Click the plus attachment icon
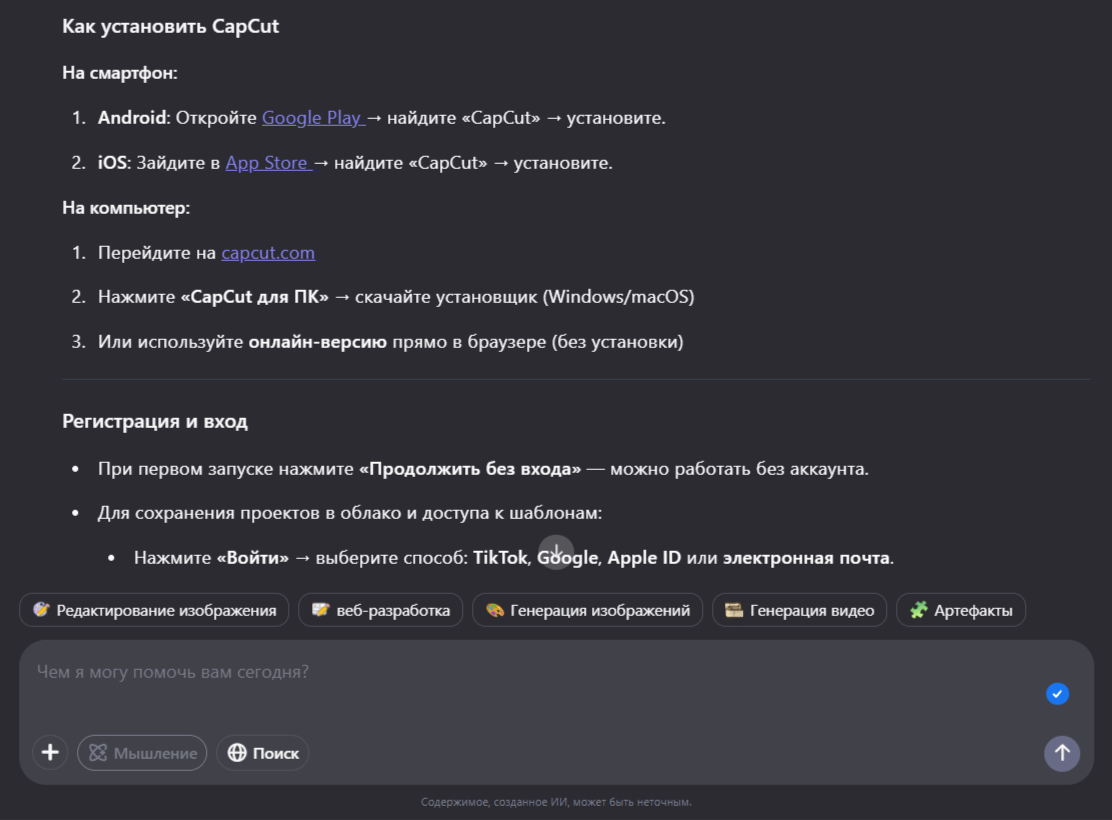This screenshot has height=820, width=1112. [50, 753]
